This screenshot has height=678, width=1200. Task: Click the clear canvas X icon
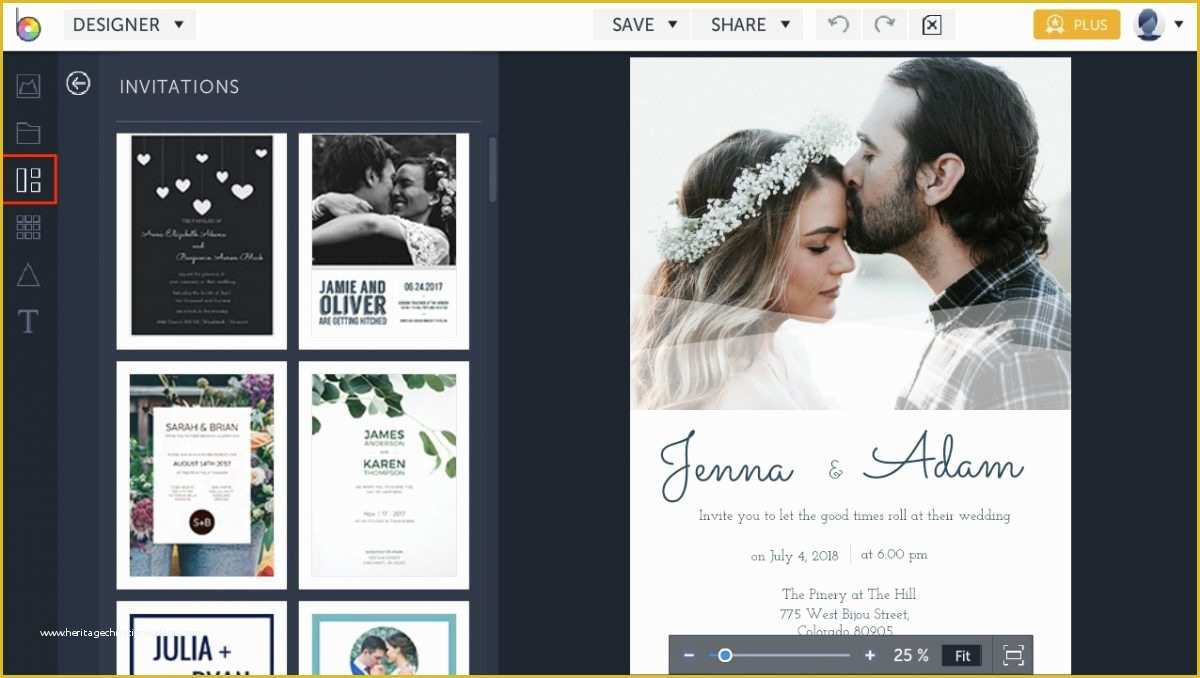click(931, 25)
